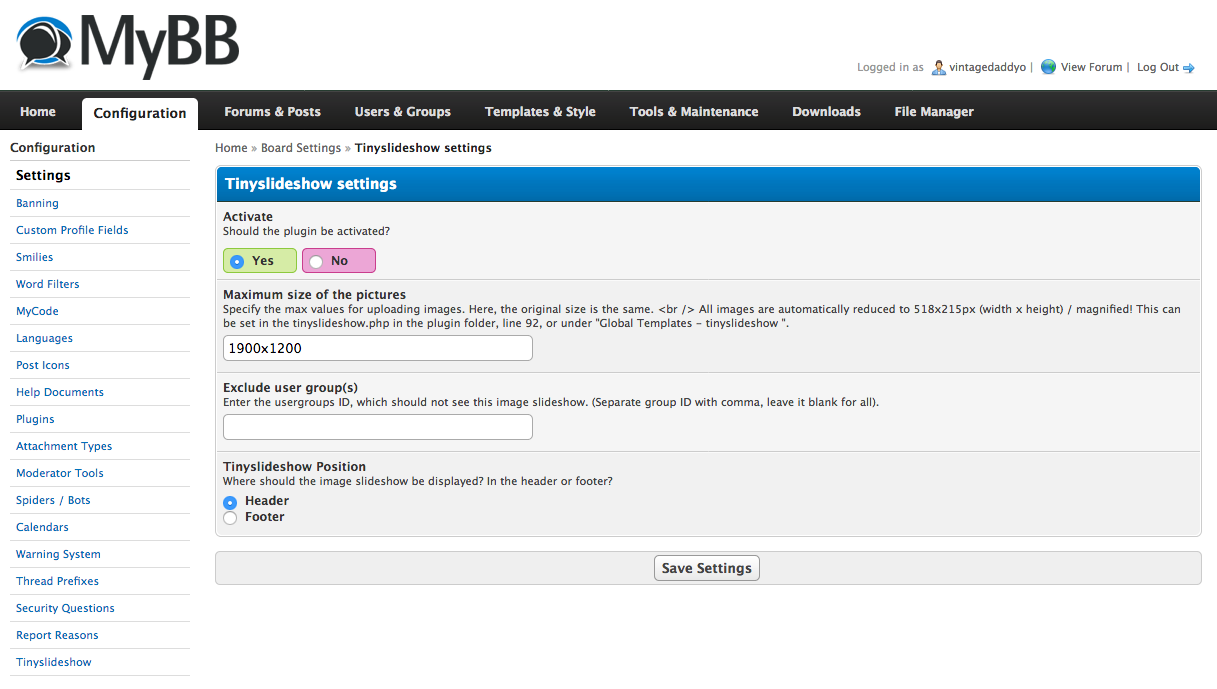Click the Maximum size of pictures field
This screenshot has width=1217, height=689.
tap(377, 348)
